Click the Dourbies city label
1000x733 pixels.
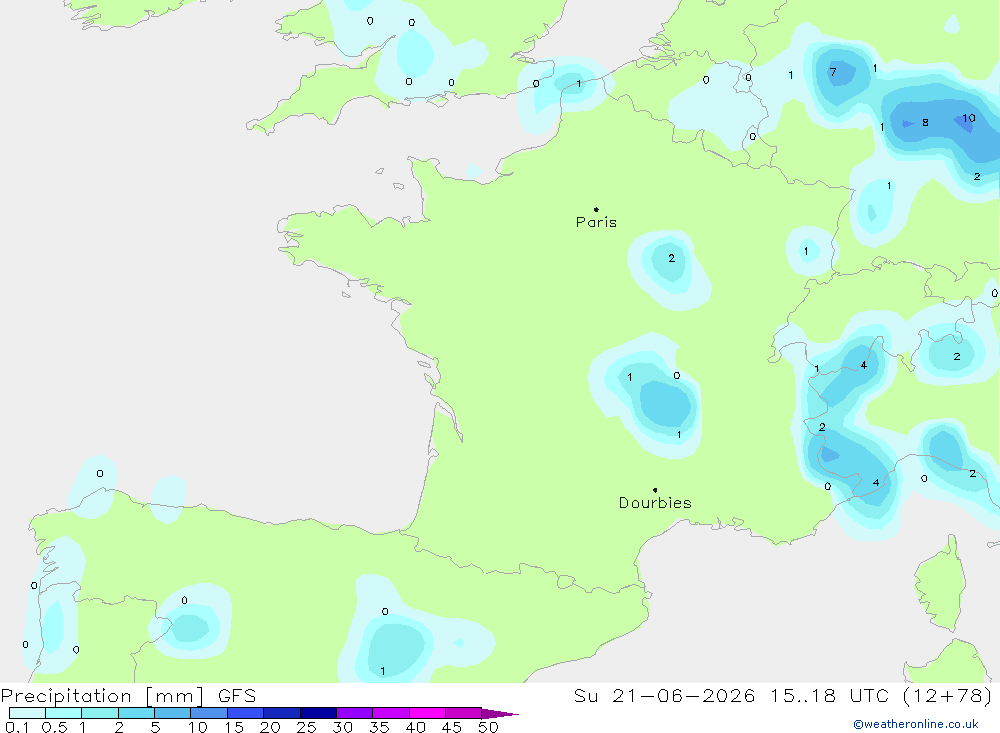click(655, 503)
